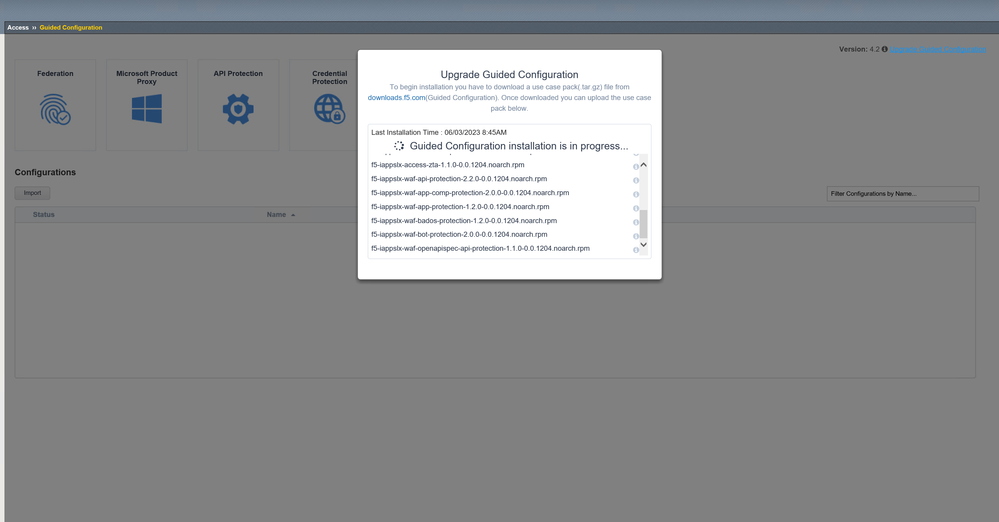Click the Upgrade Guided Configuration dialog title

[510, 75]
